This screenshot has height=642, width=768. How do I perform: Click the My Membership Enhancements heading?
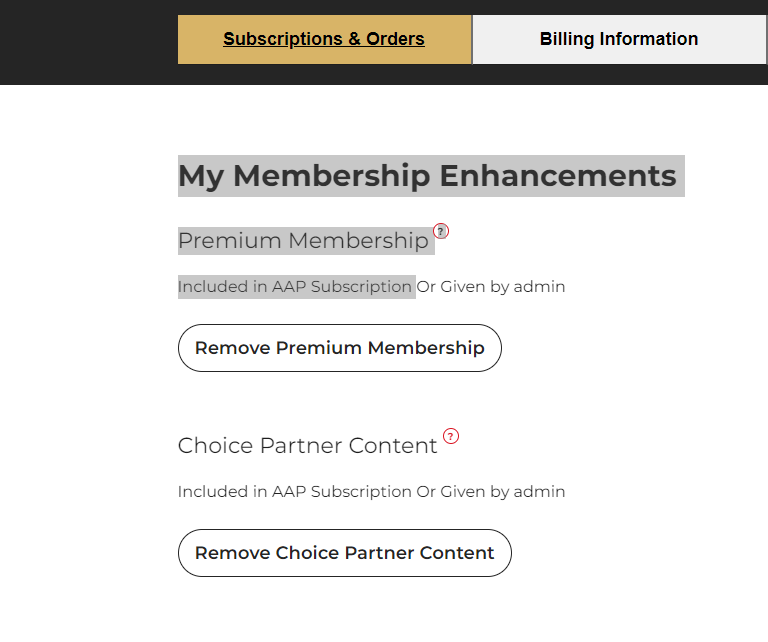coord(427,176)
